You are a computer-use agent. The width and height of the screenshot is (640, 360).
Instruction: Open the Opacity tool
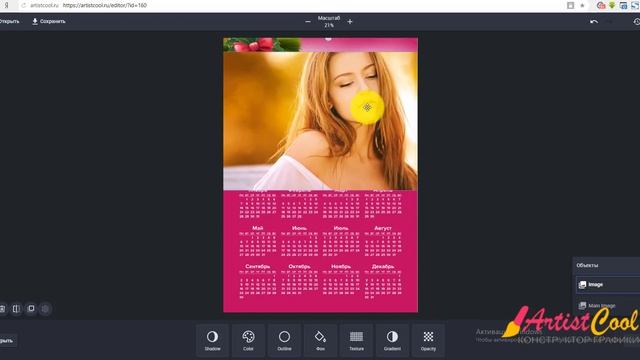coord(428,341)
